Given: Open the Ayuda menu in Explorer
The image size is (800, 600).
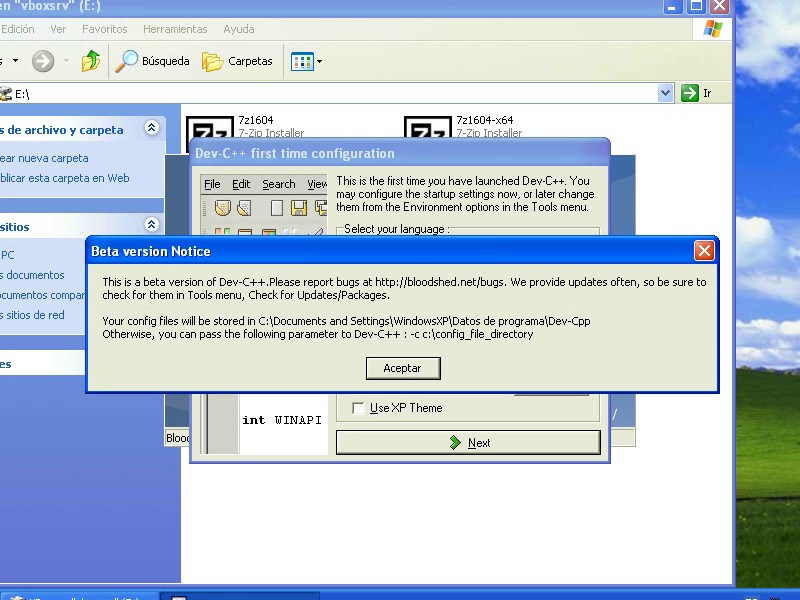Looking at the screenshot, I should (238, 29).
